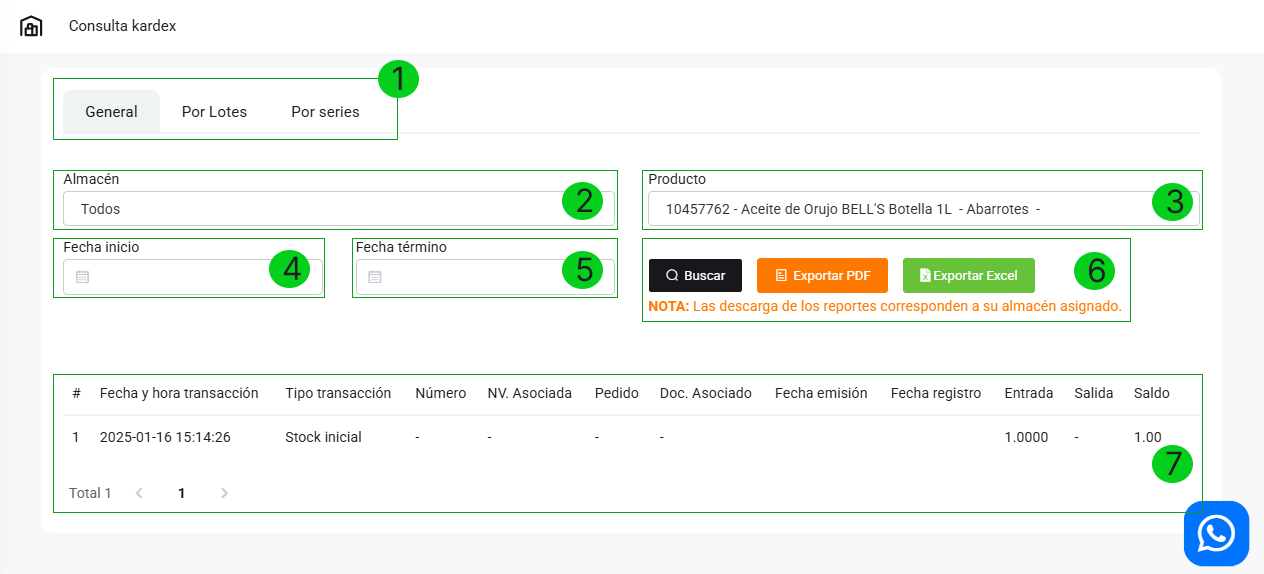Click the Saldo column header
Screen dimensions: 1264x574
coord(1151,393)
